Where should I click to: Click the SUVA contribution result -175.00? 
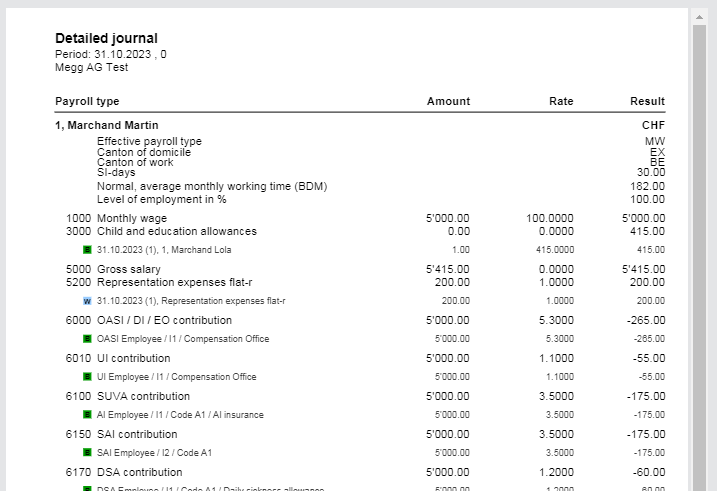646,396
